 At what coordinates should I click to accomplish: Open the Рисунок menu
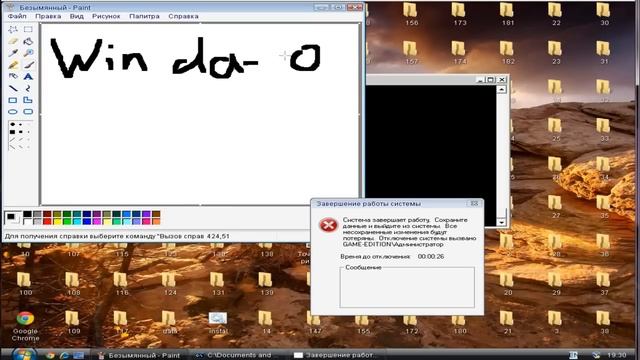pos(106,16)
